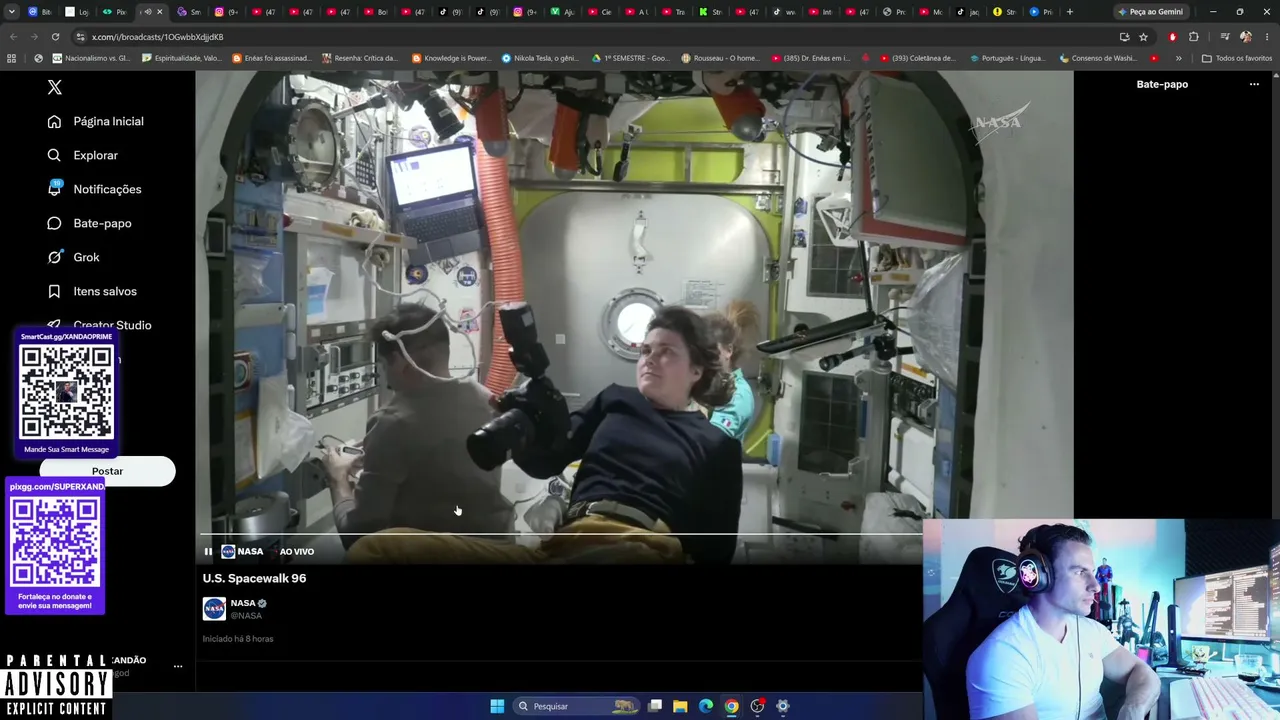
Task: Click the browser address bar
Action: click(x=600, y=37)
